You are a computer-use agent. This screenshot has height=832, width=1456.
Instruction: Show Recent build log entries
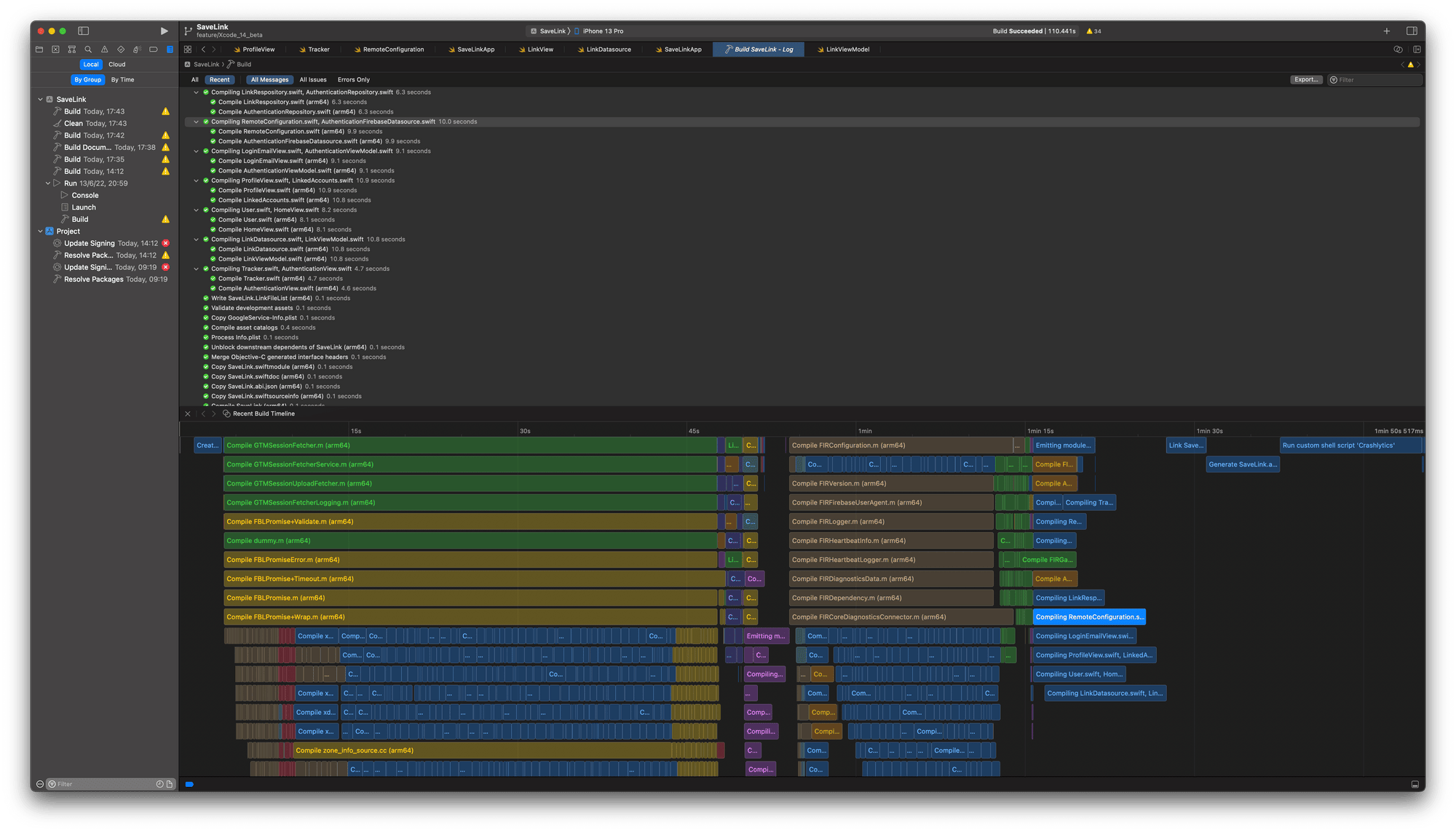coord(219,80)
